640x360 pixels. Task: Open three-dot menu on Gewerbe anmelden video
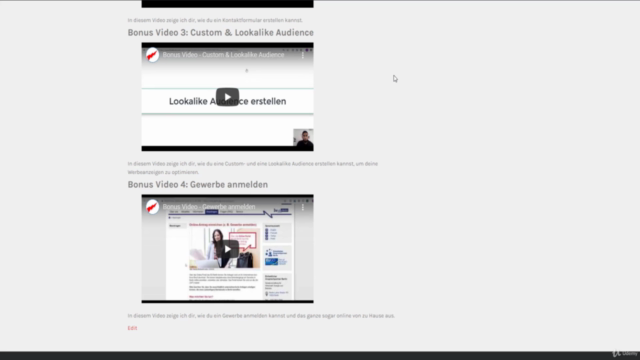click(303, 207)
